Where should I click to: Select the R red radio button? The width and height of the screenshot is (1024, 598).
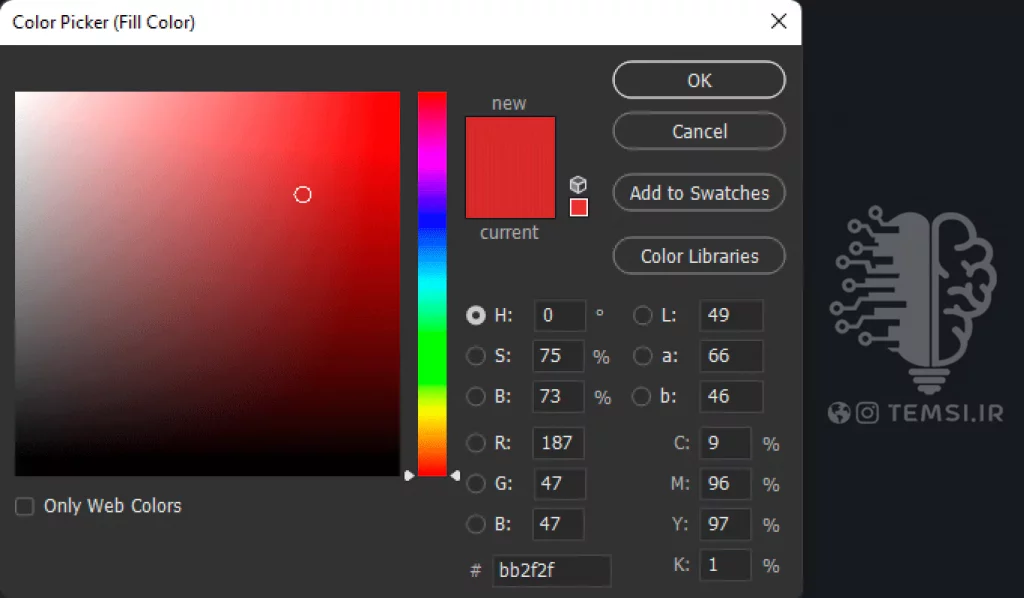476,443
